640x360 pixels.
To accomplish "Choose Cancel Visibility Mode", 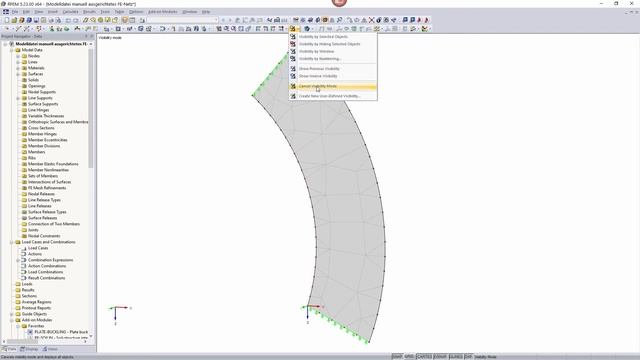I will [x=333, y=87].
